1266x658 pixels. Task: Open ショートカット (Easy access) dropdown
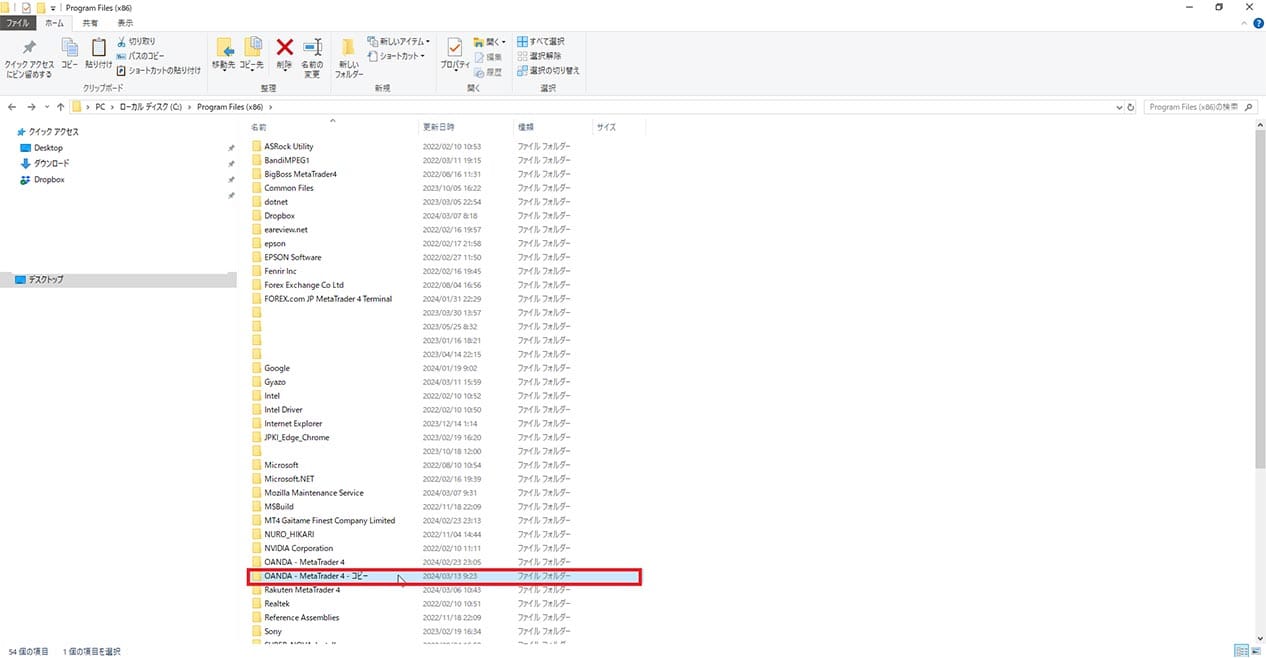(x=396, y=56)
